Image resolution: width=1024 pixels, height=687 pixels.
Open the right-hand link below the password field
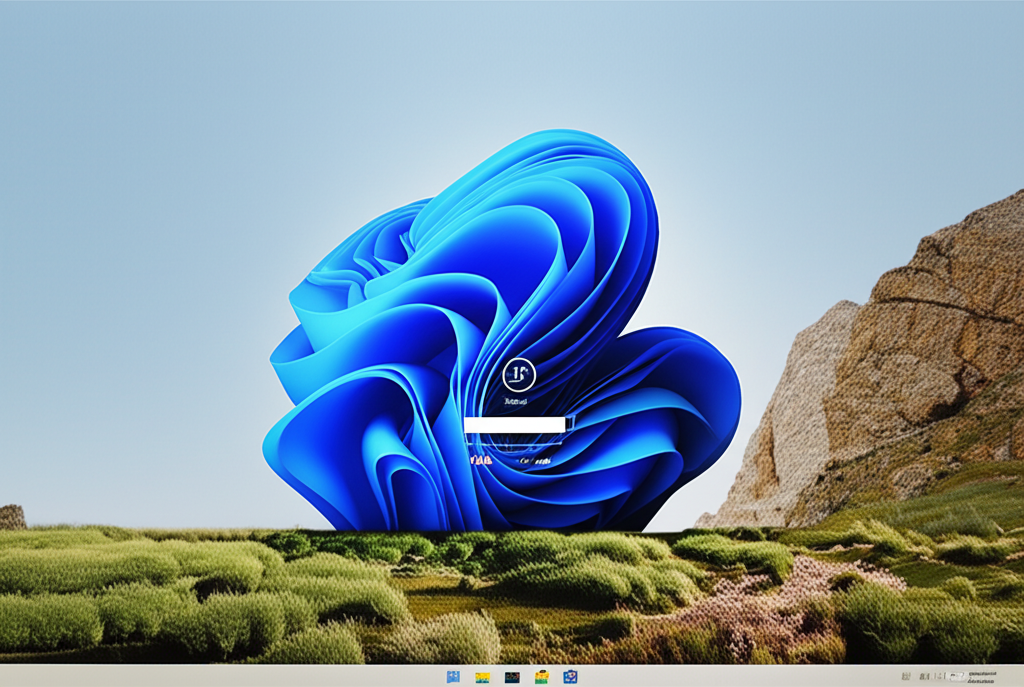point(536,461)
